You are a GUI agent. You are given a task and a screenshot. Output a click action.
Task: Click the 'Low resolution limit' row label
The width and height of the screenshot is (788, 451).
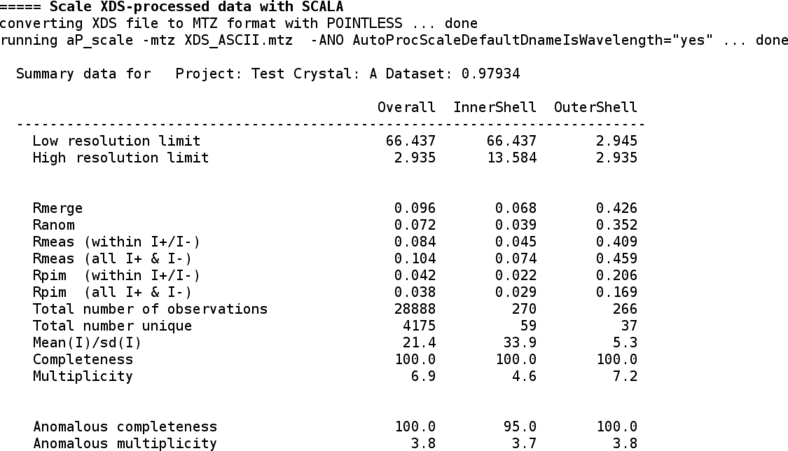(x=116, y=141)
